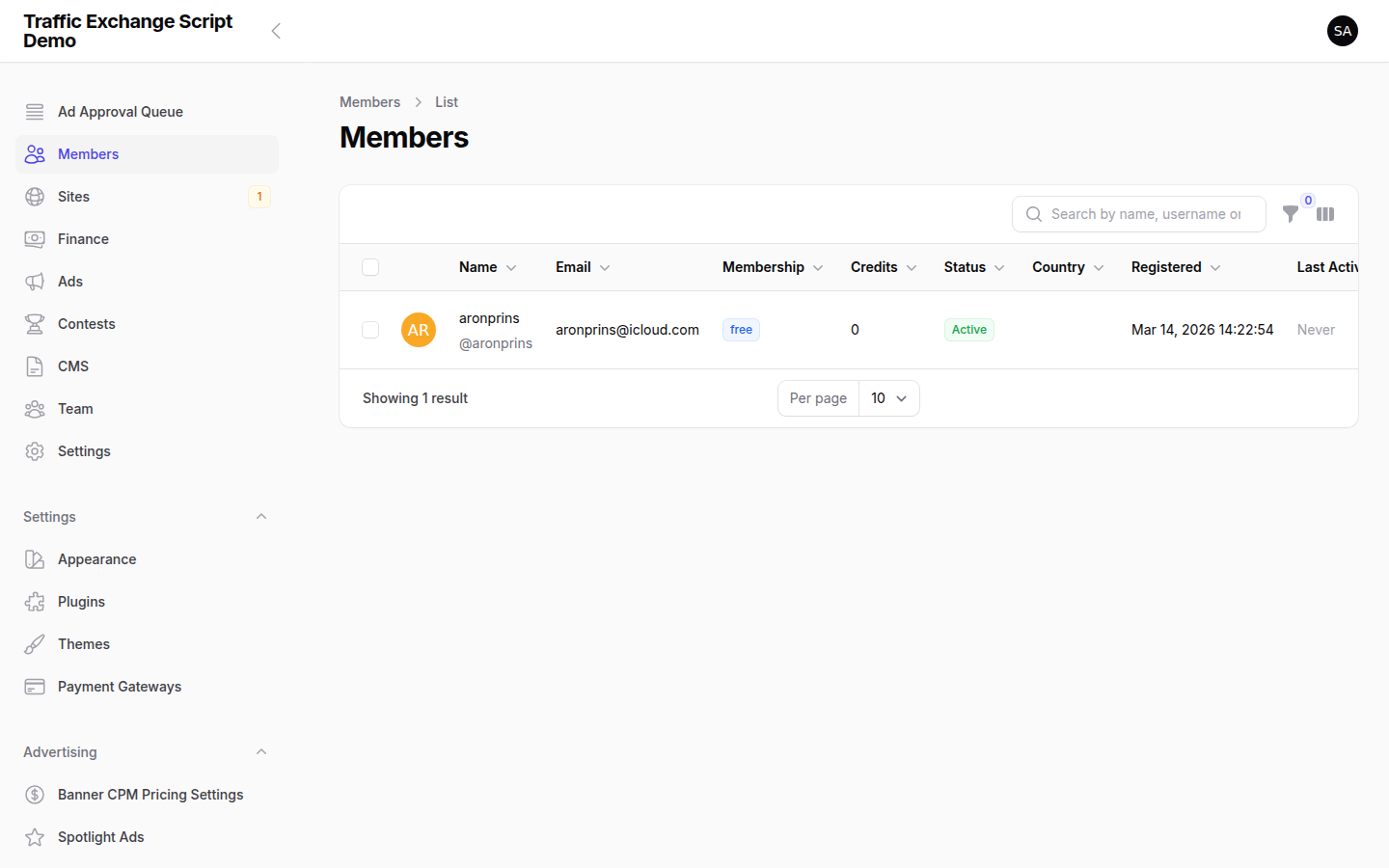
Task: Open the Ad Approval Queue section
Action: [x=120, y=111]
